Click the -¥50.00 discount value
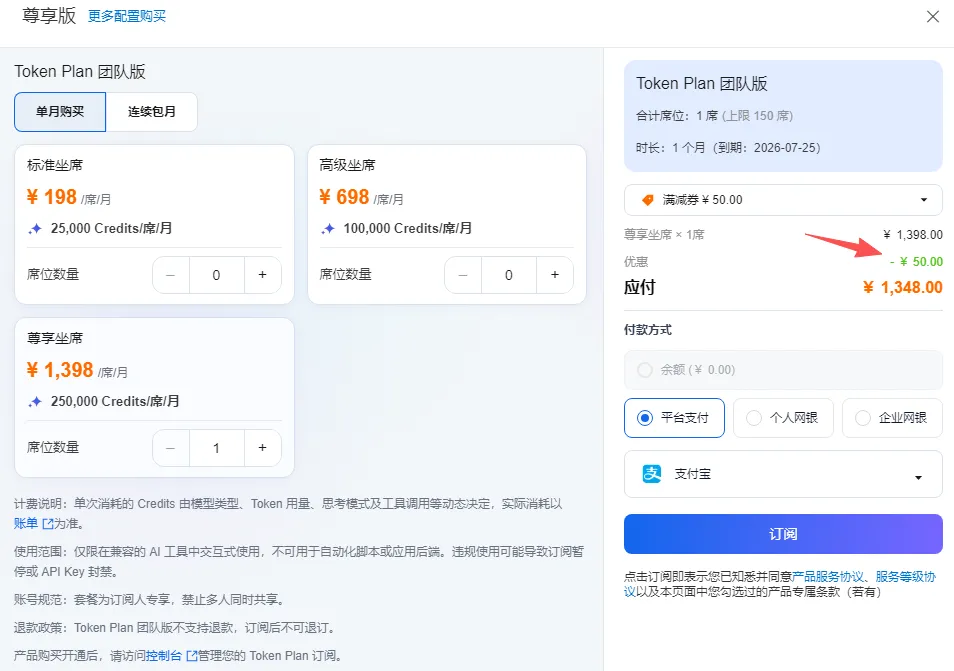 (916, 262)
